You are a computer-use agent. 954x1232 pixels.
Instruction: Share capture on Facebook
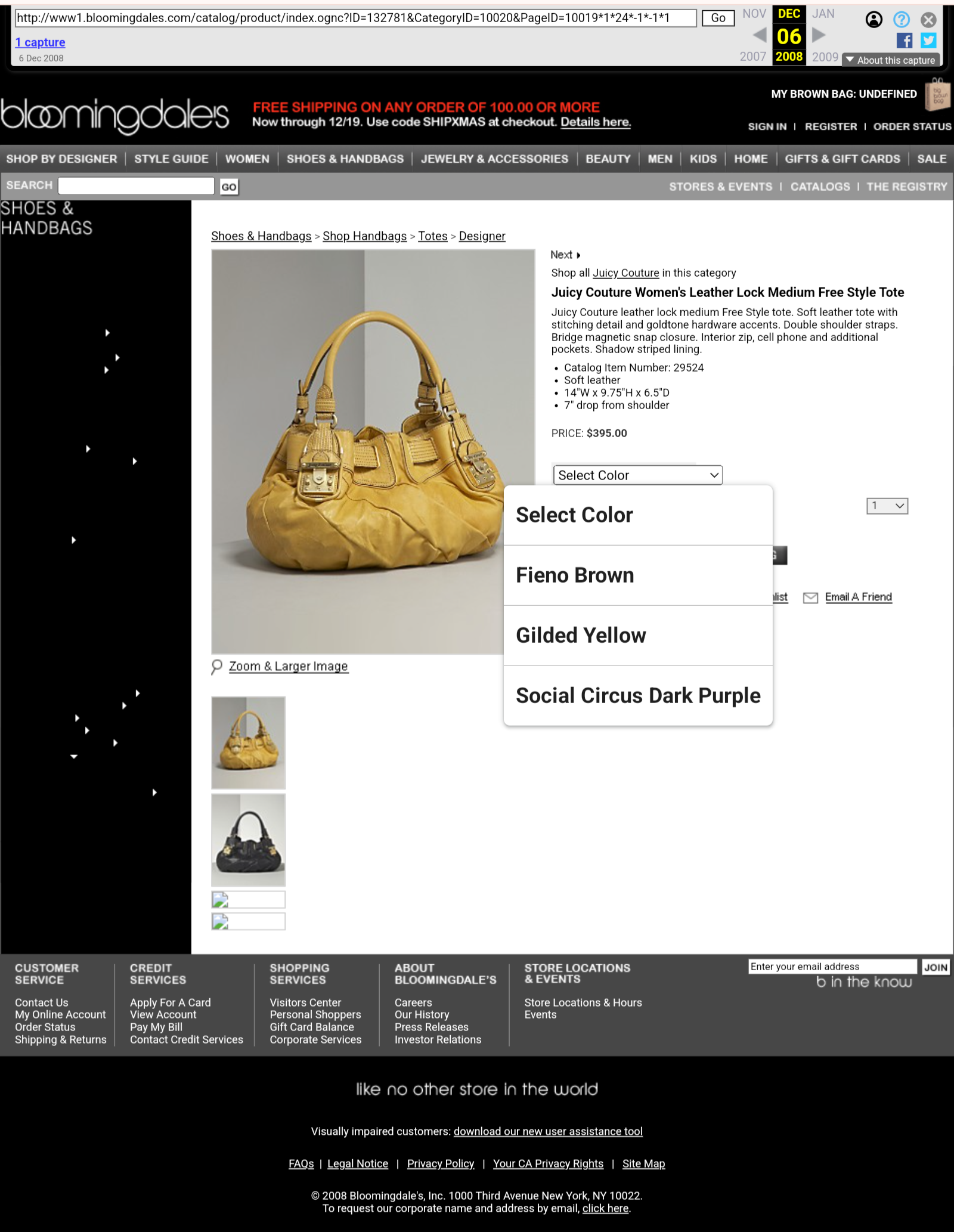905,40
